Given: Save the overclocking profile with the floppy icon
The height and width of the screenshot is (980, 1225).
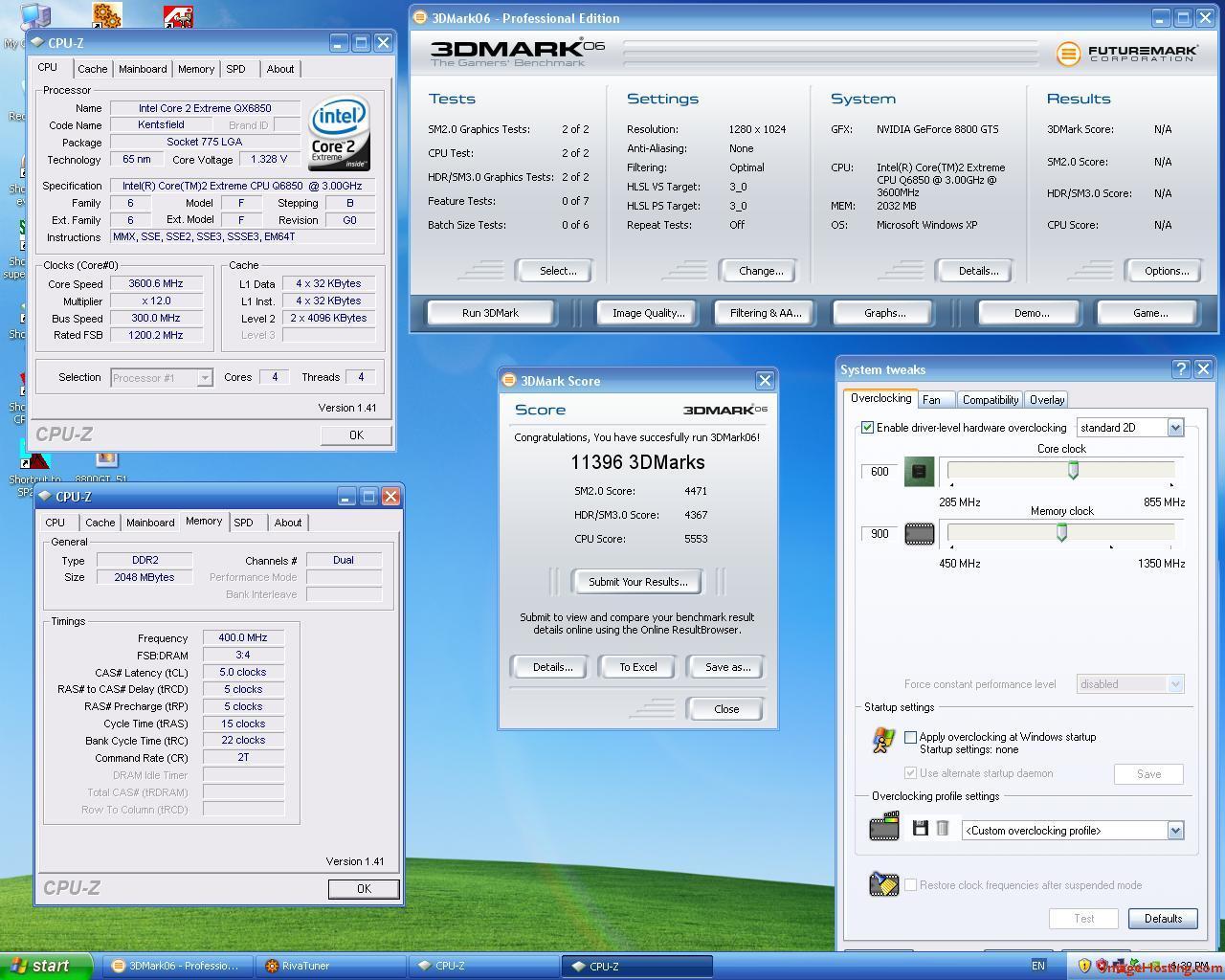Looking at the screenshot, I should pyautogui.click(x=921, y=829).
